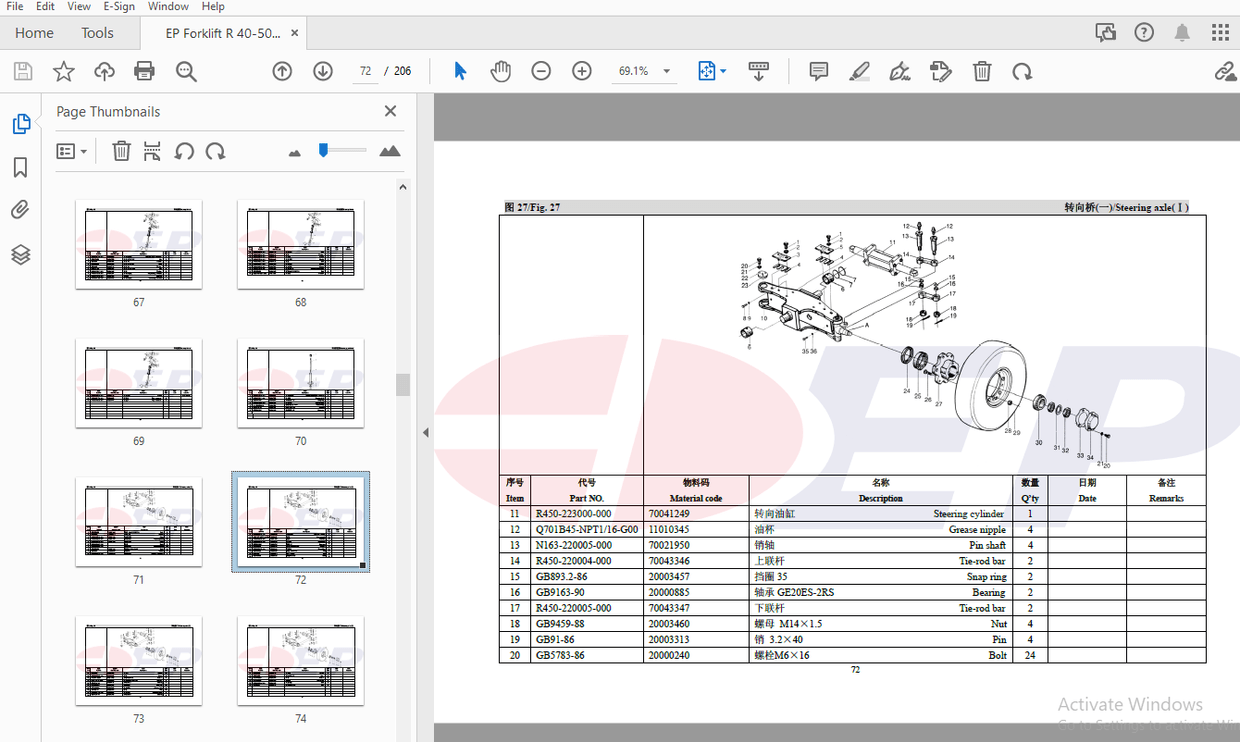This screenshot has width=1240, height=742.
Task: Open the chat screen icon near help
Action: [x=1106, y=33]
